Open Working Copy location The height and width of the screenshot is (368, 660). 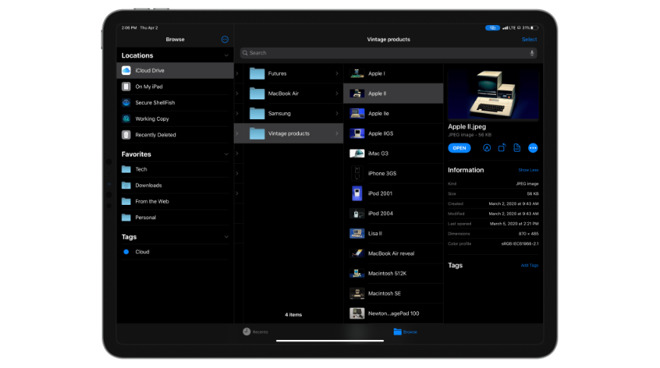coord(175,119)
